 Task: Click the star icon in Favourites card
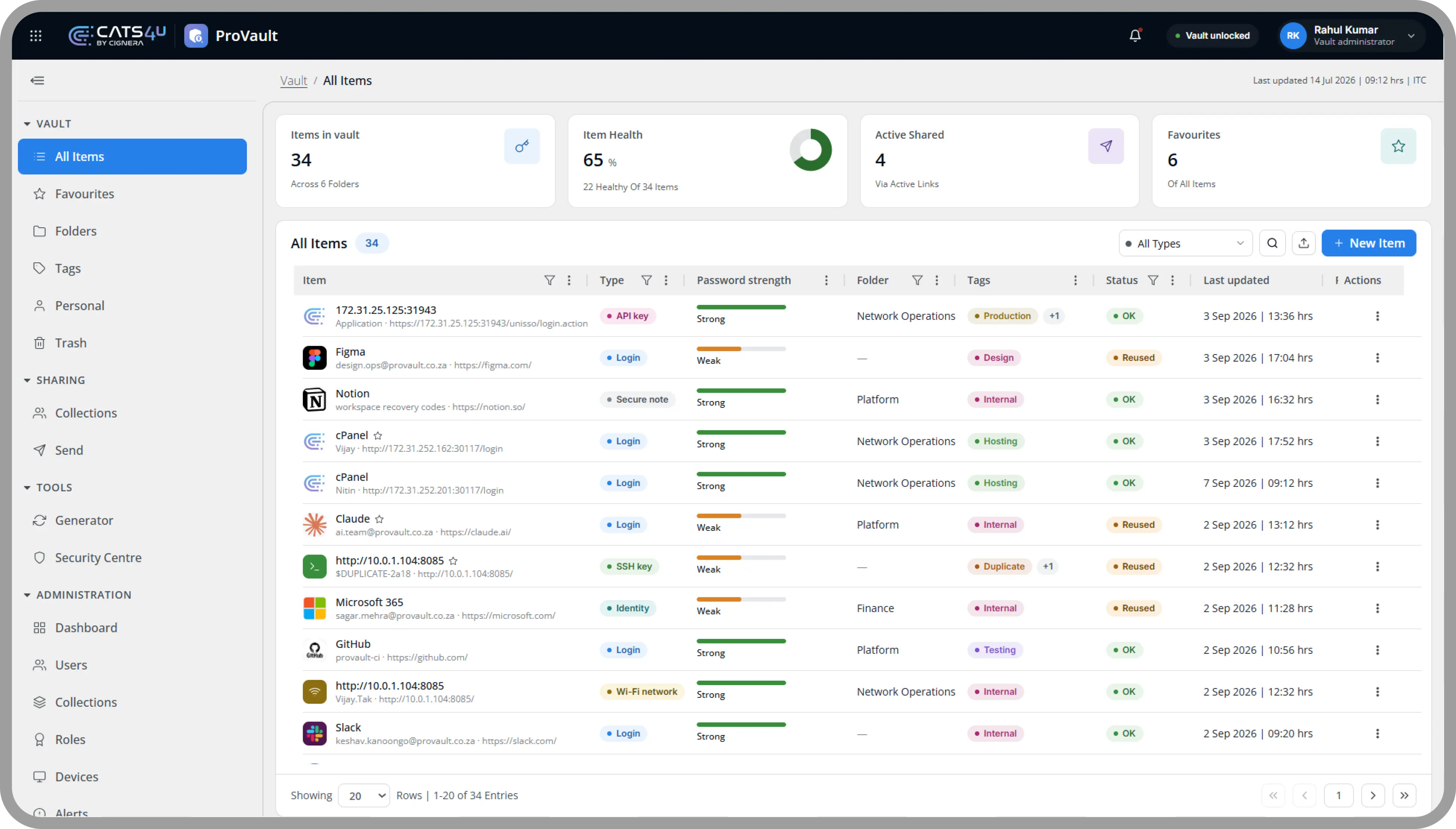coord(1398,146)
